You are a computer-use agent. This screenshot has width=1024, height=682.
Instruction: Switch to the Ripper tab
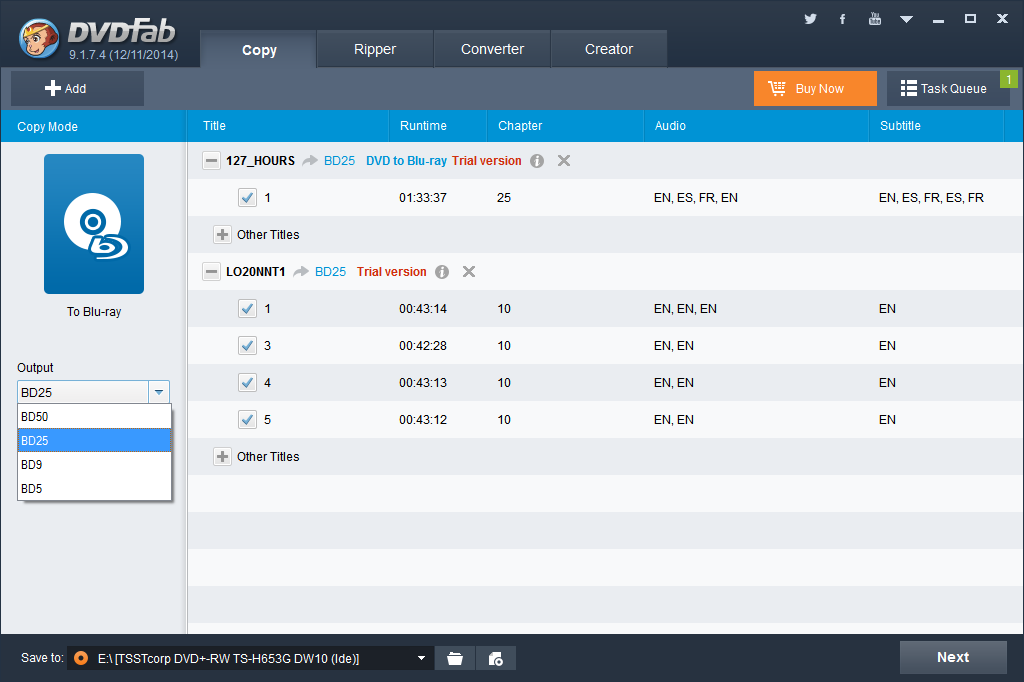click(375, 49)
